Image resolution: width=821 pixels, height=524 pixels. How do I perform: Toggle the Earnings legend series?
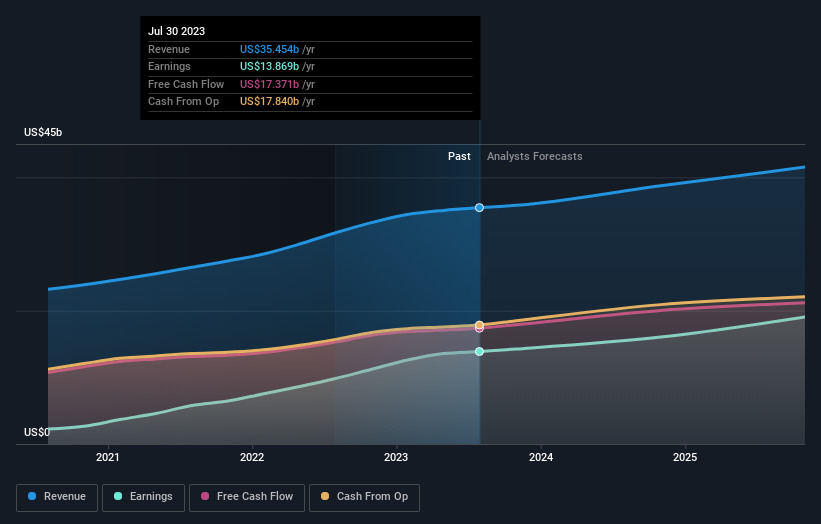point(143,497)
